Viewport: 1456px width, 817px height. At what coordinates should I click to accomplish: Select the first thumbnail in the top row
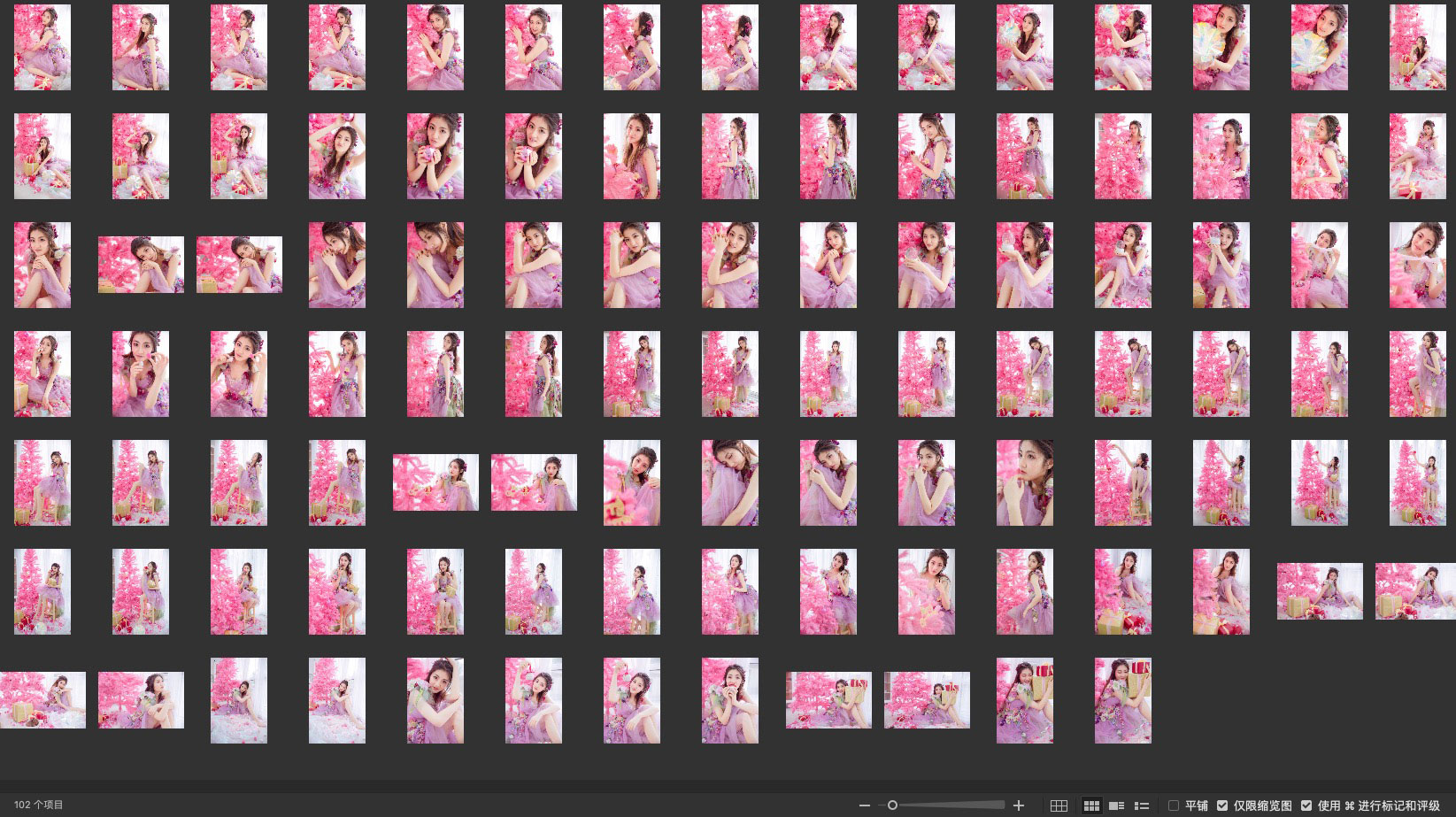click(x=42, y=47)
